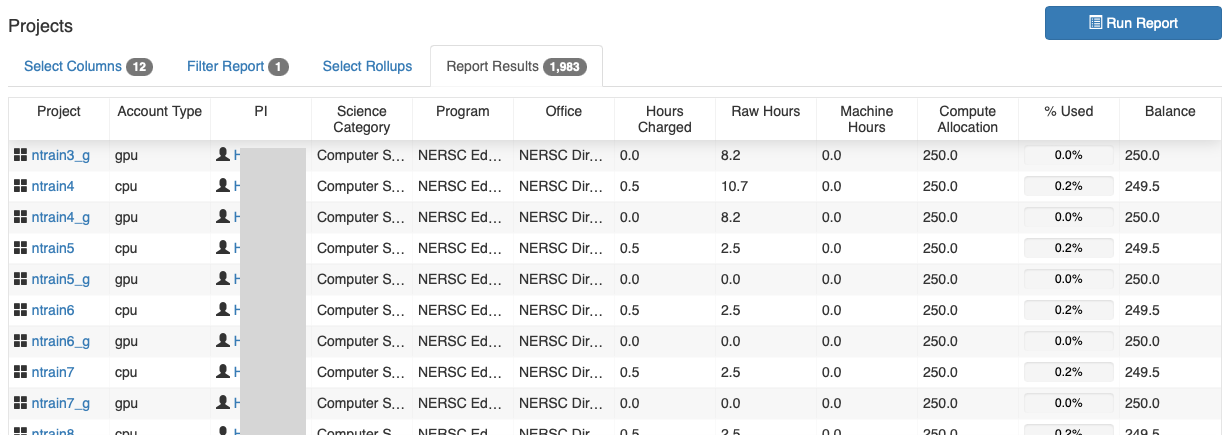Click the grid icon beside ntrain3_g
1231x435 pixels.
[x=20, y=155]
